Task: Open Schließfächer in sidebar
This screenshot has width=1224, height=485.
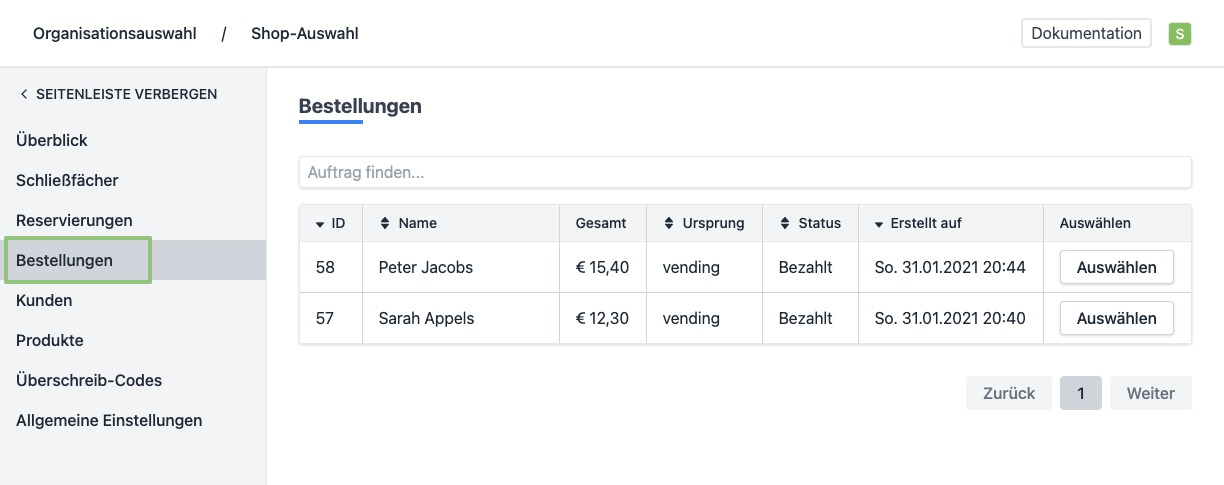Action: click(67, 181)
